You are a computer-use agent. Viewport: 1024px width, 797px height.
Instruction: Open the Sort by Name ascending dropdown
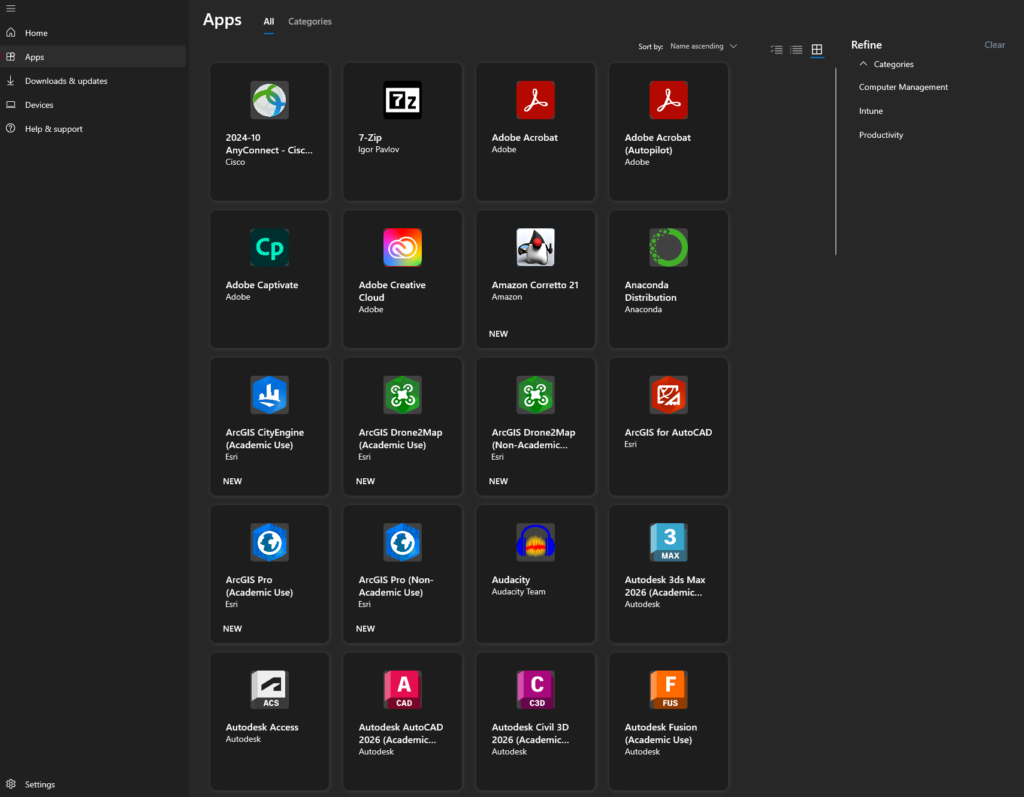(x=703, y=46)
